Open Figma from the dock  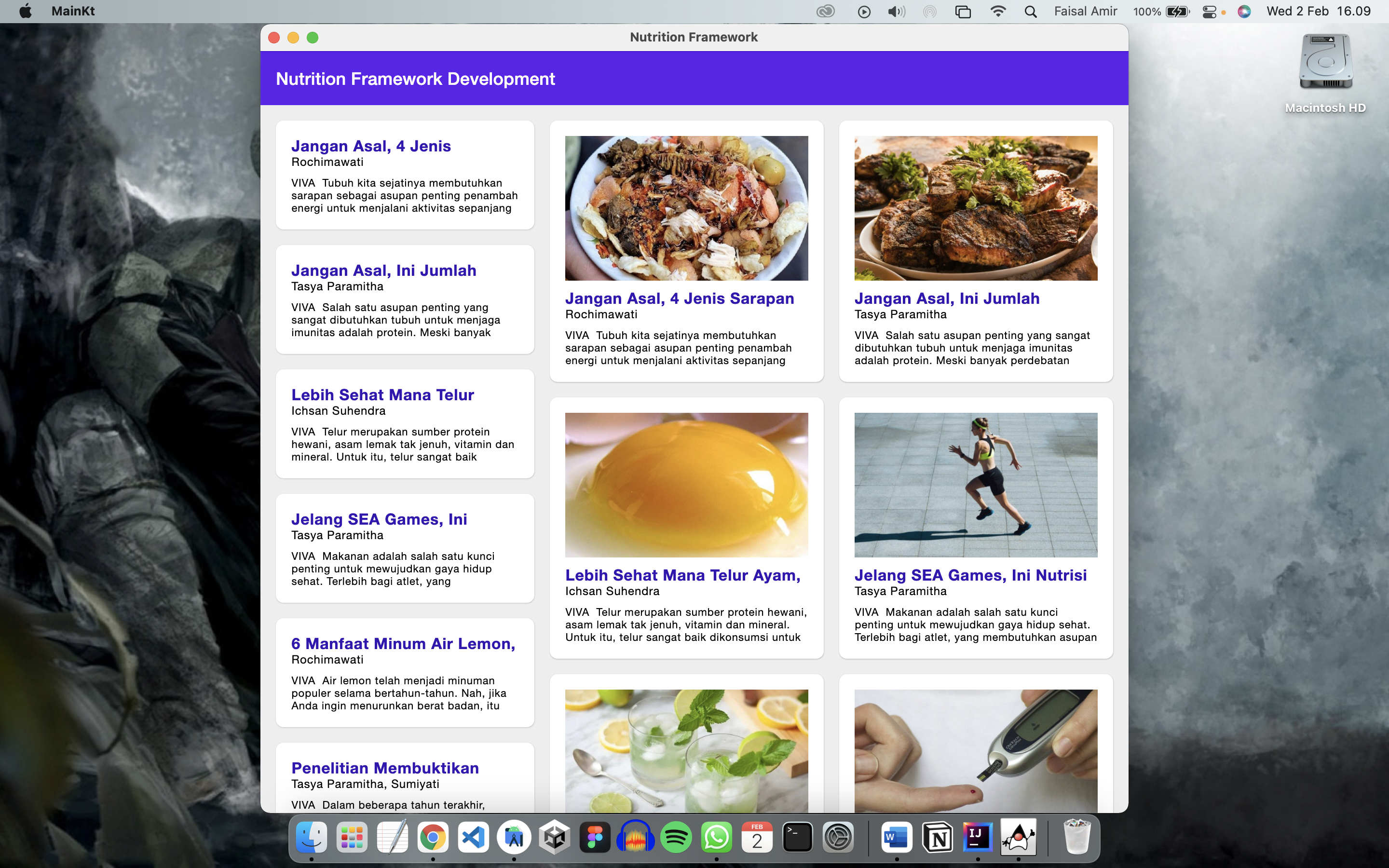[x=595, y=838]
